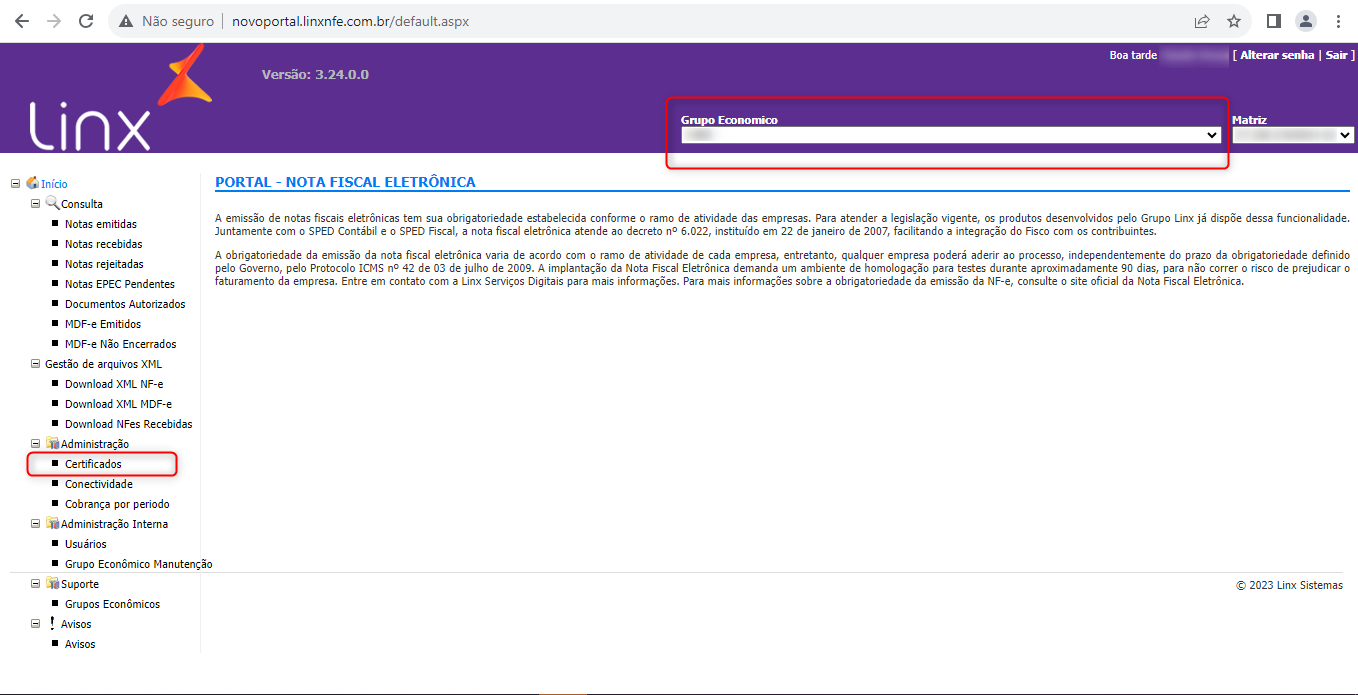Open Notas rejeitadas

pyautogui.click(x=104, y=264)
